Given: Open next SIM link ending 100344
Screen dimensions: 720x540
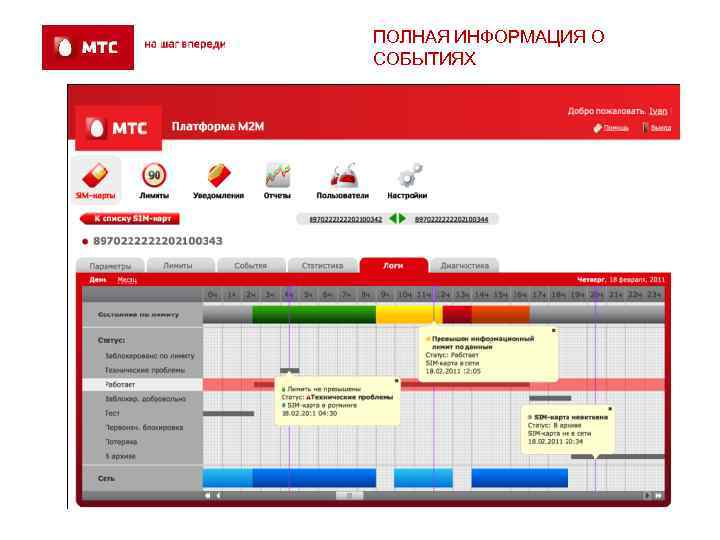Looking at the screenshot, I should point(451,219).
